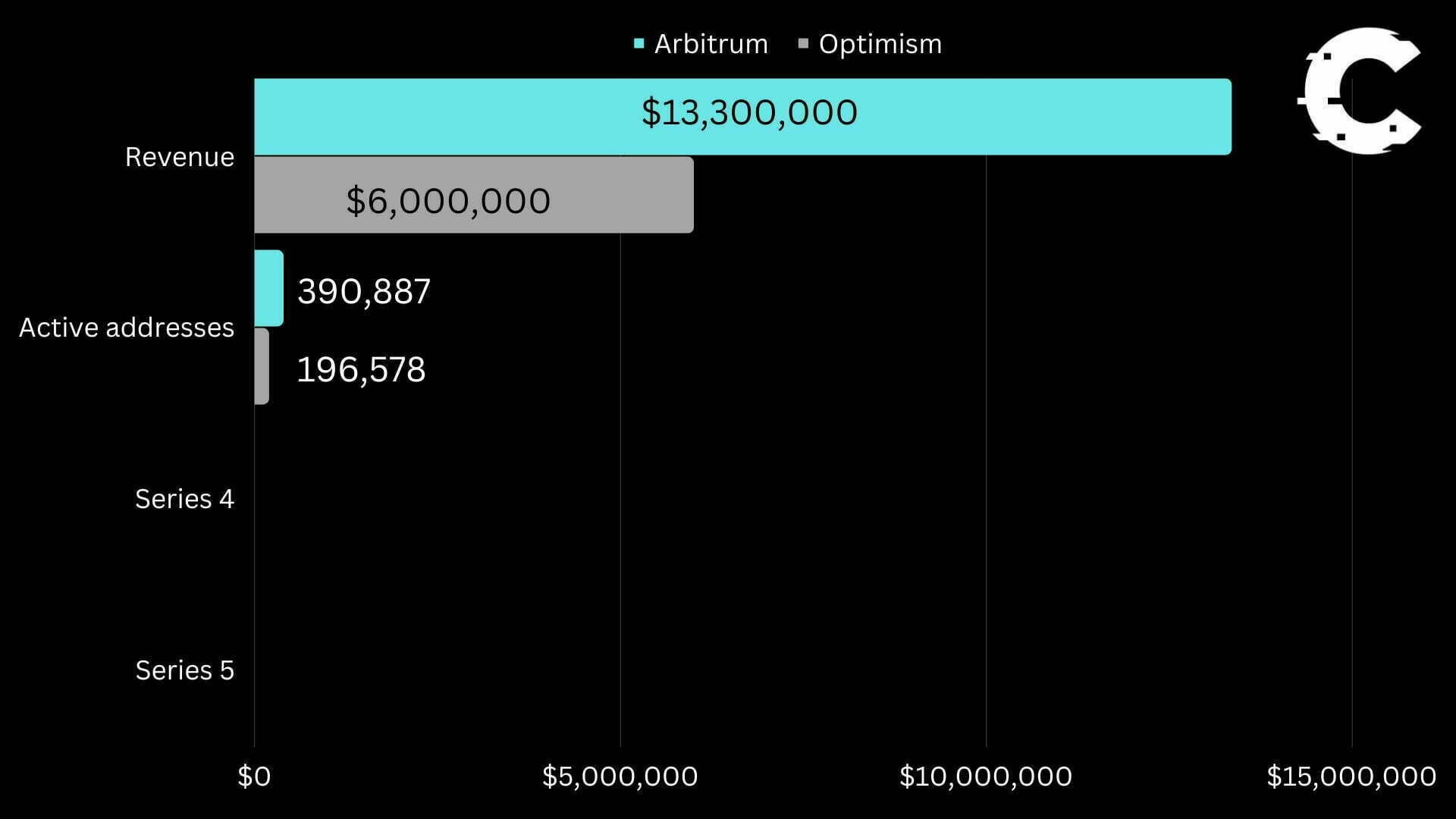Select the Optimism legend label
1456x819 pixels.
pyautogui.click(x=880, y=44)
